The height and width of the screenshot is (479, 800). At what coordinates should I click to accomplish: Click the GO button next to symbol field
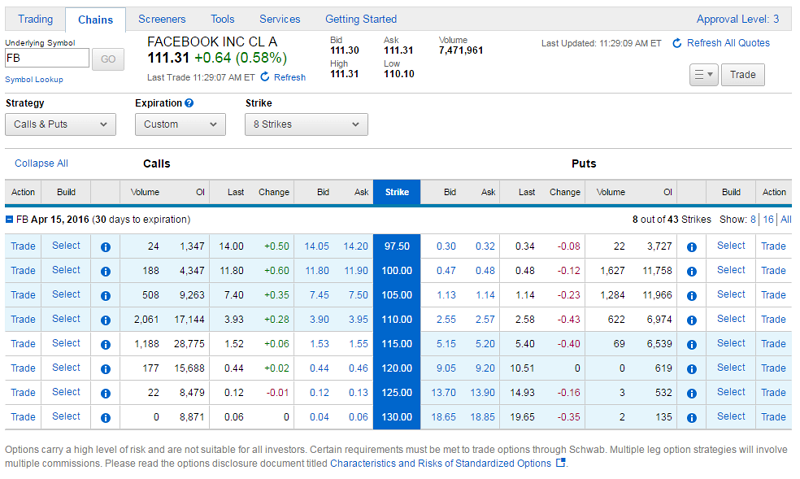[x=108, y=59]
